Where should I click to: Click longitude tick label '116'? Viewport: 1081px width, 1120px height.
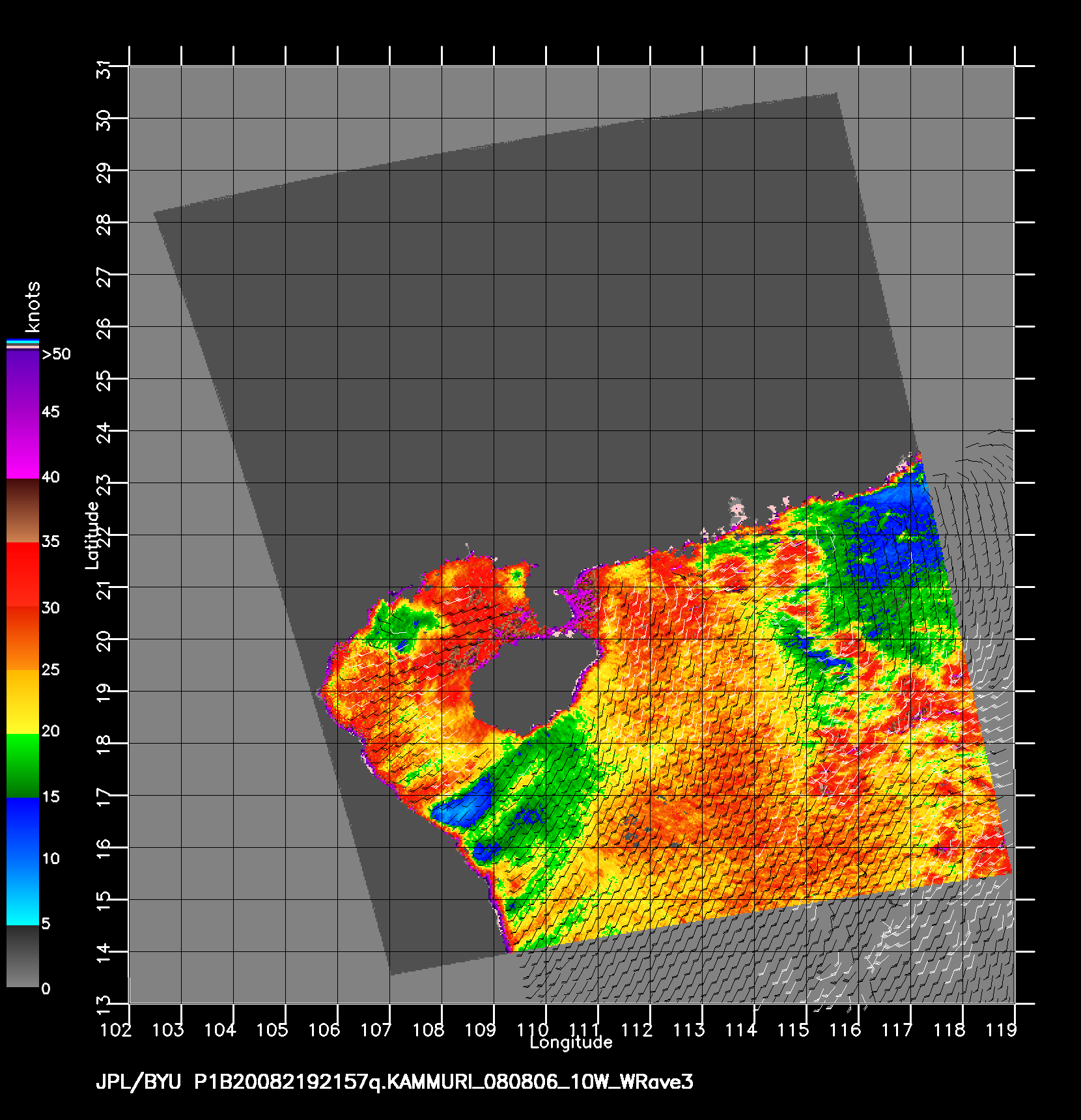point(845,1030)
